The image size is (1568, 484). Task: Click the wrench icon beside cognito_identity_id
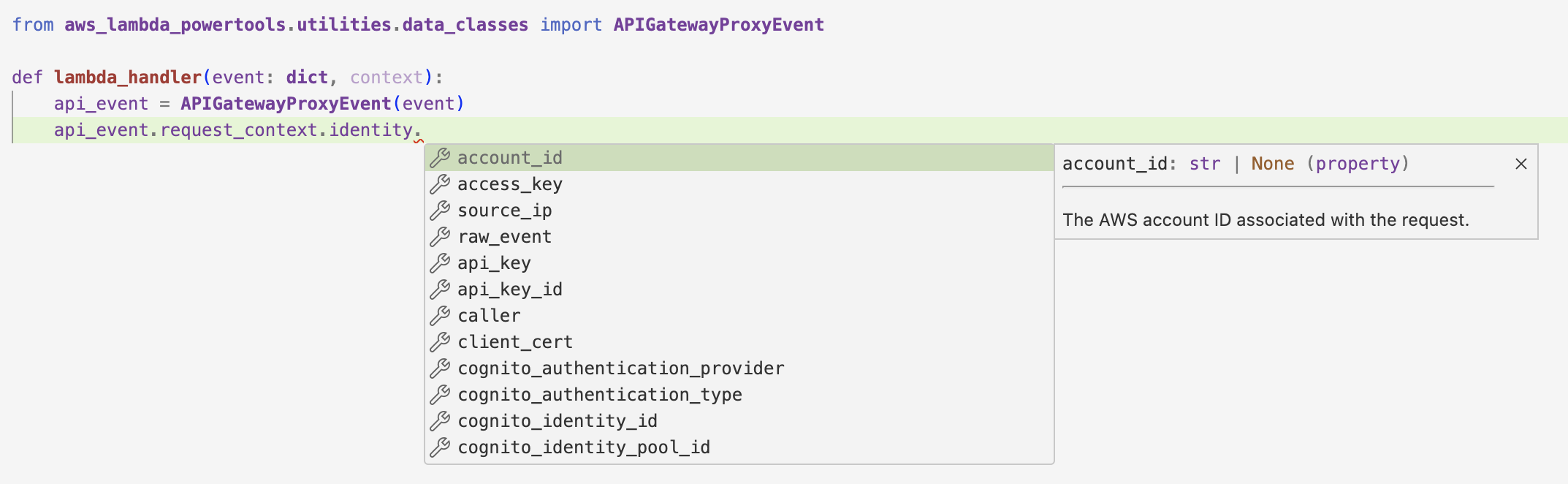coord(440,420)
